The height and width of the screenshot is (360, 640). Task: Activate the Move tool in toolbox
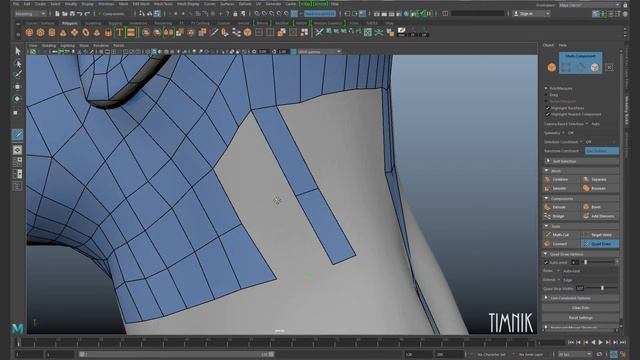(x=18, y=87)
